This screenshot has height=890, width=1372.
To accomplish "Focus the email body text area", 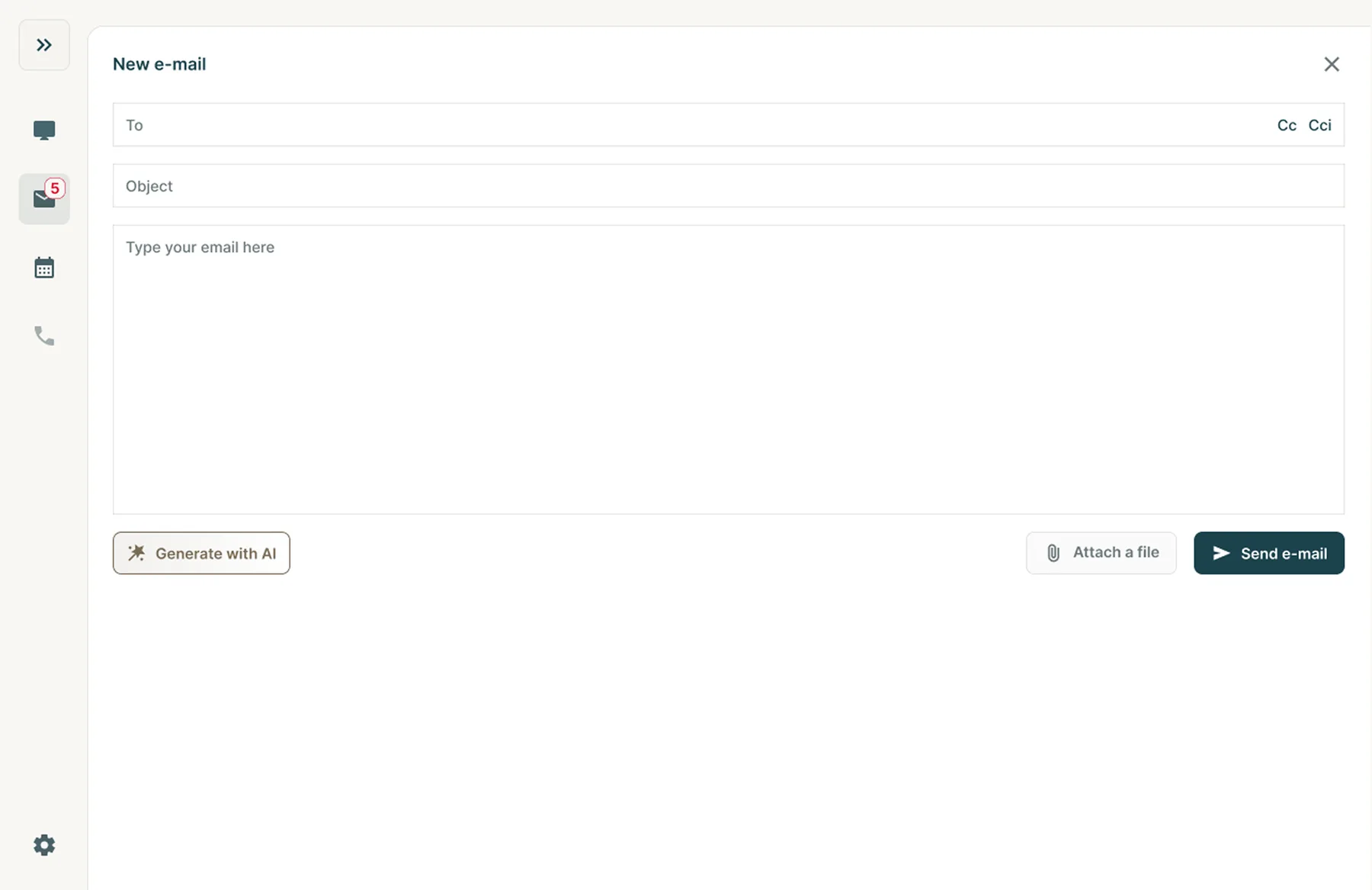I will coord(729,370).
